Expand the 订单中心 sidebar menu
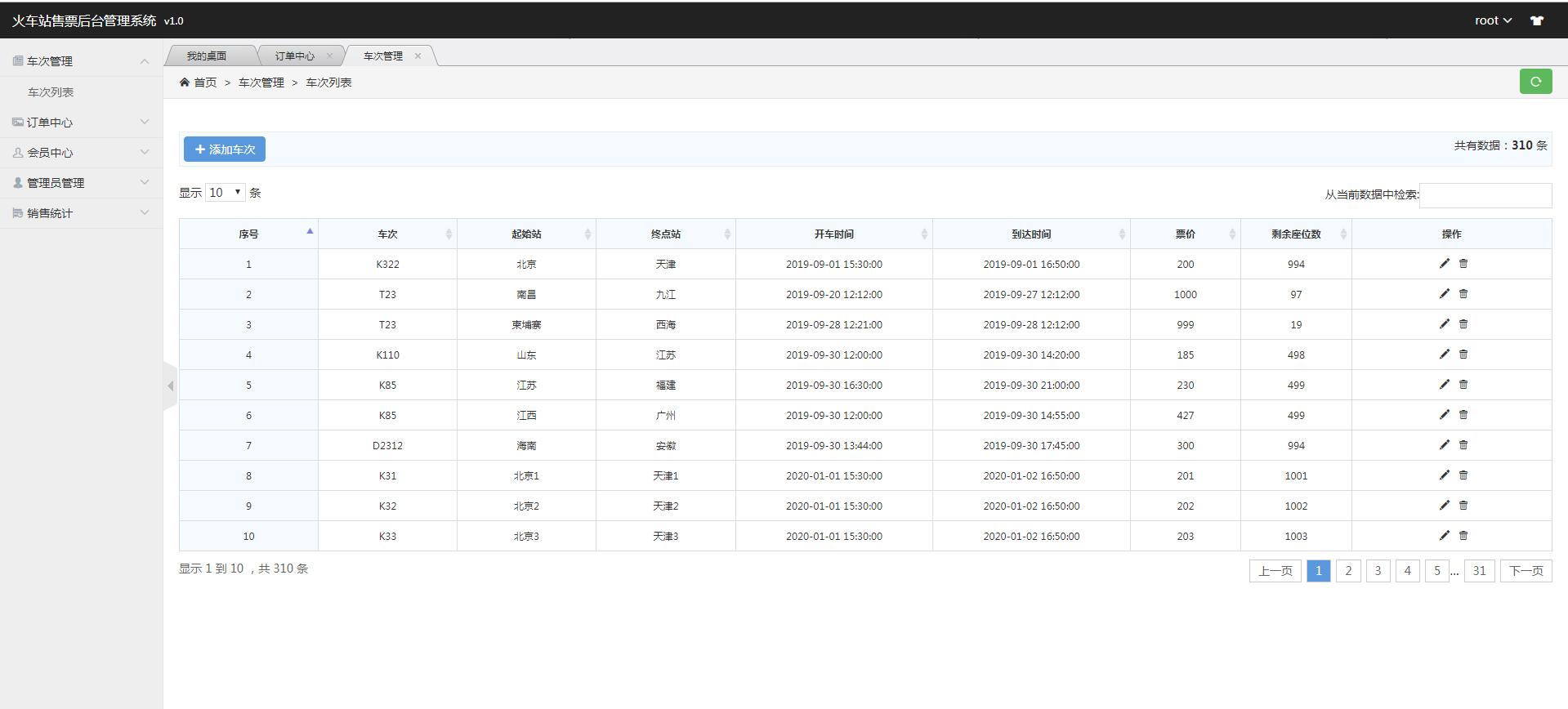The height and width of the screenshot is (709, 1568). (x=82, y=123)
